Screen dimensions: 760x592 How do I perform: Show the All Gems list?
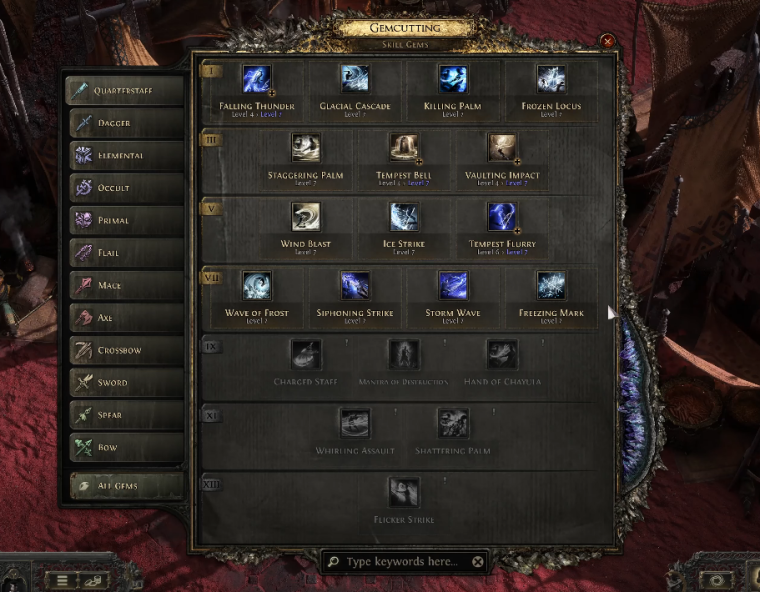click(x=127, y=485)
